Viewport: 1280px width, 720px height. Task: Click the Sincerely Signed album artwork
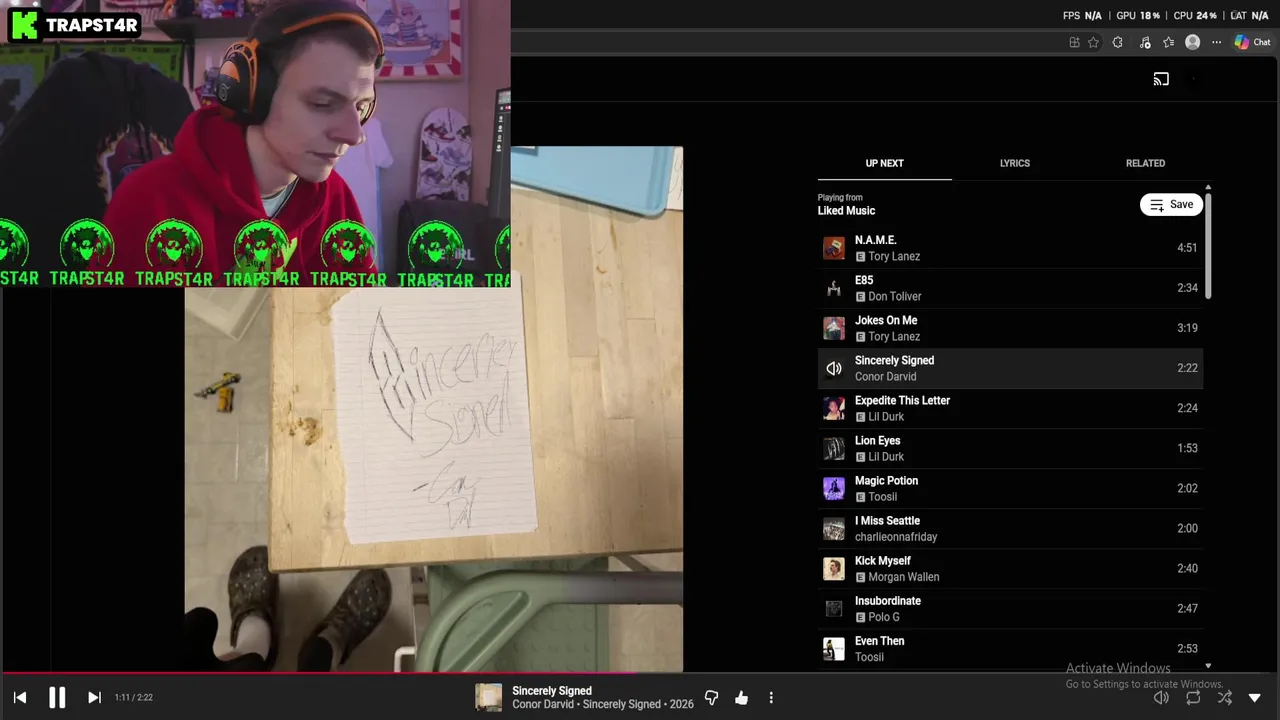click(x=434, y=410)
